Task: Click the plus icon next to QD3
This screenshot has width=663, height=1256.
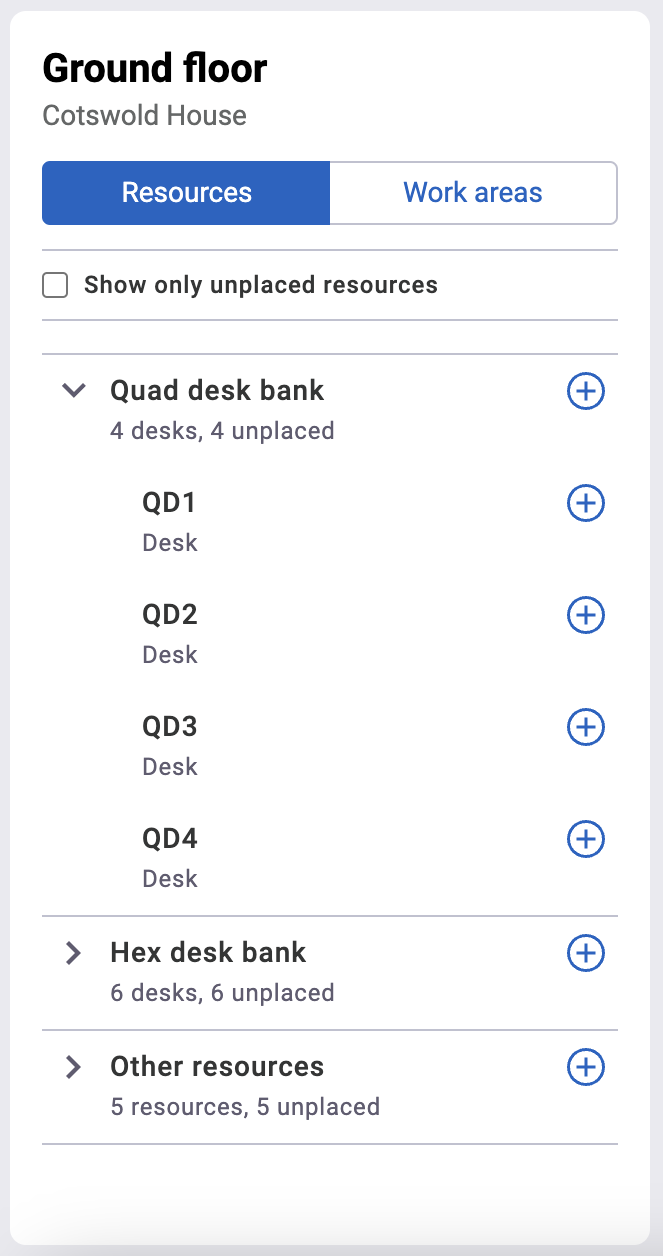Action: 586,727
